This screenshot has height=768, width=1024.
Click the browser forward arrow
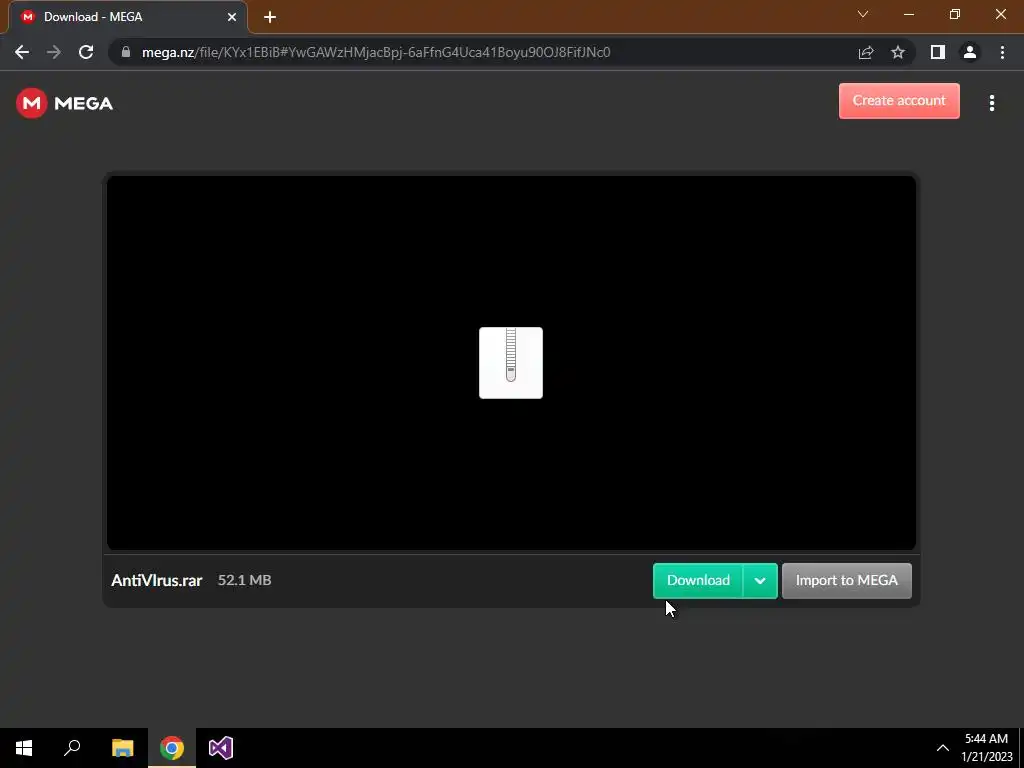[54, 52]
